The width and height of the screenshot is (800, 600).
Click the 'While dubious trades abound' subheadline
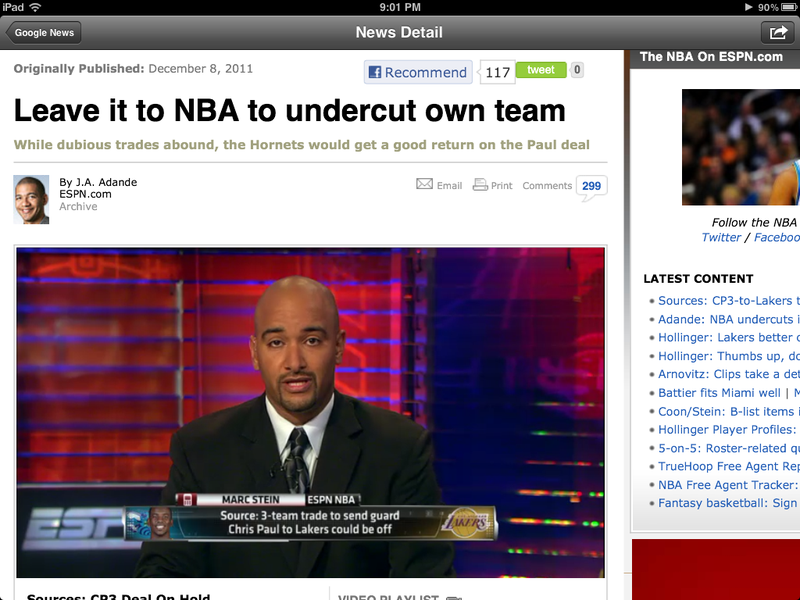(x=302, y=145)
